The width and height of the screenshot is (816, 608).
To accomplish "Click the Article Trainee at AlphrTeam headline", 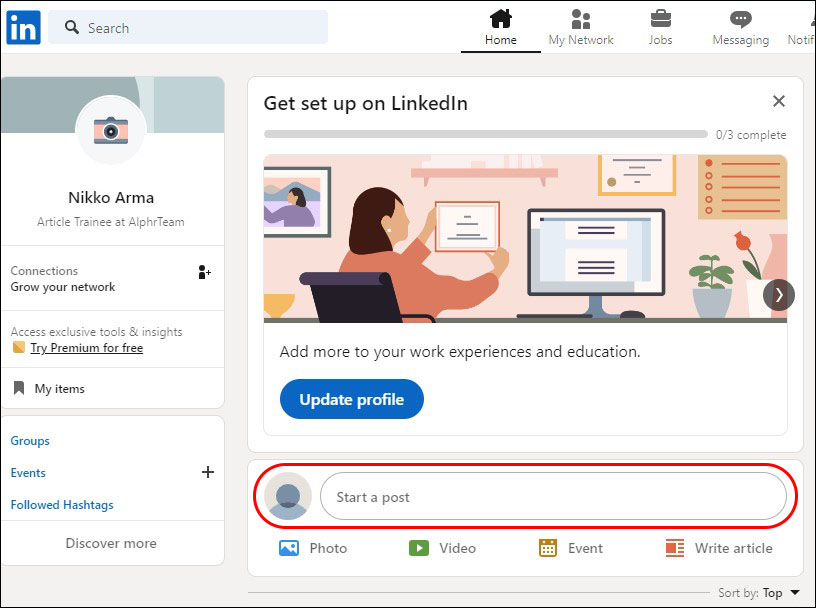I will (111, 222).
